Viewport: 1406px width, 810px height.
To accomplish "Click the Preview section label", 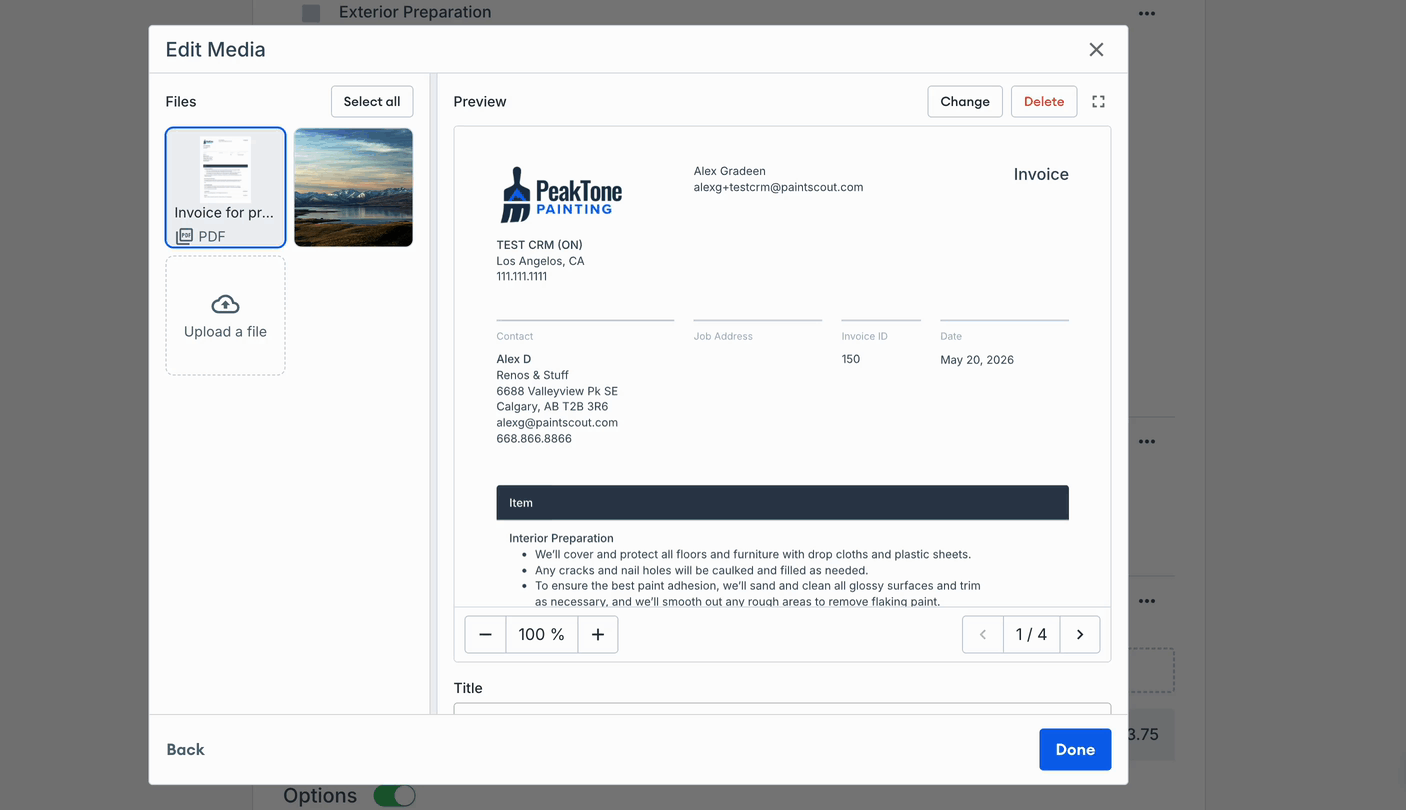I will 480,101.
